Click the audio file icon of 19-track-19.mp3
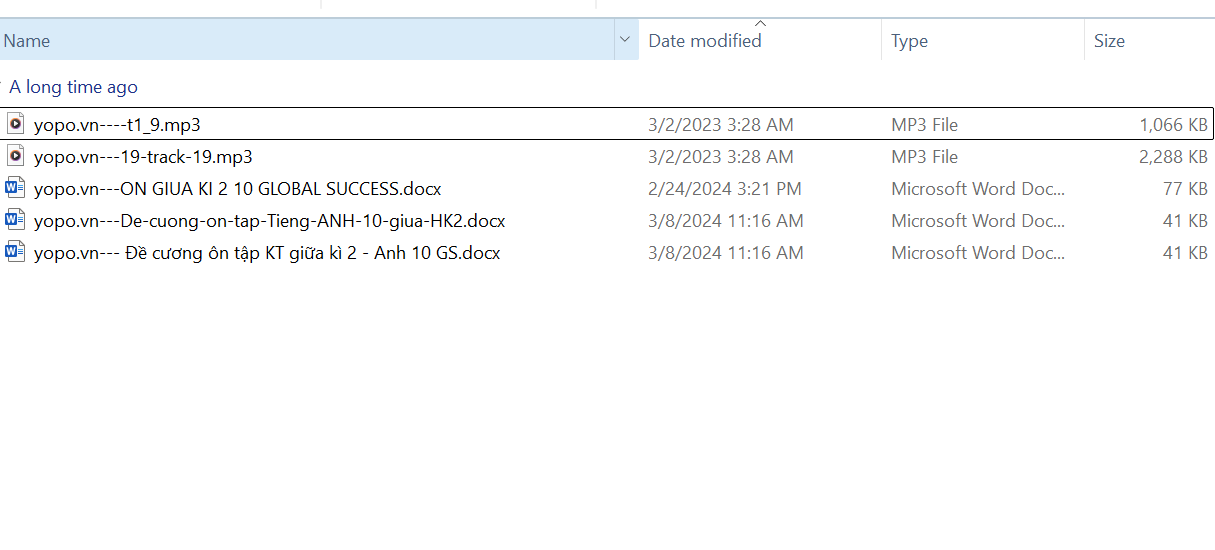This screenshot has height=550, width=1215. [x=15, y=156]
